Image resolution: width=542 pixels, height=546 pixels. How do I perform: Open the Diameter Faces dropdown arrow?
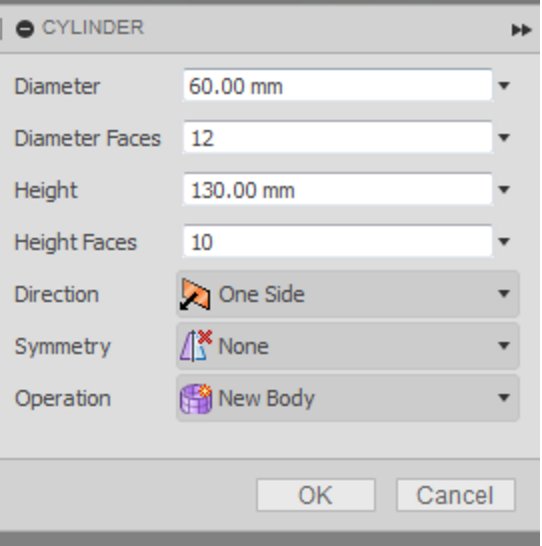pyautogui.click(x=504, y=138)
